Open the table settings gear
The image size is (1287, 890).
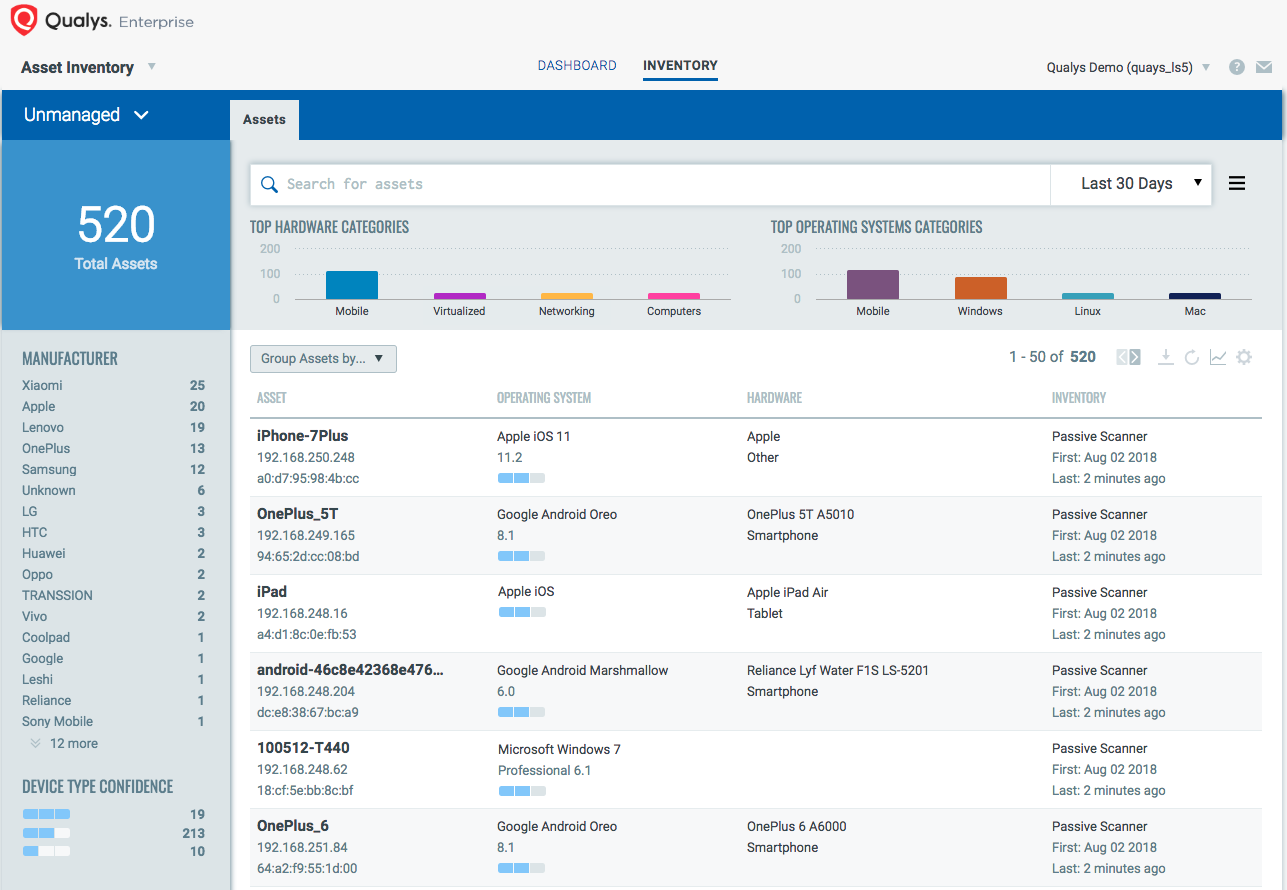(x=1244, y=357)
